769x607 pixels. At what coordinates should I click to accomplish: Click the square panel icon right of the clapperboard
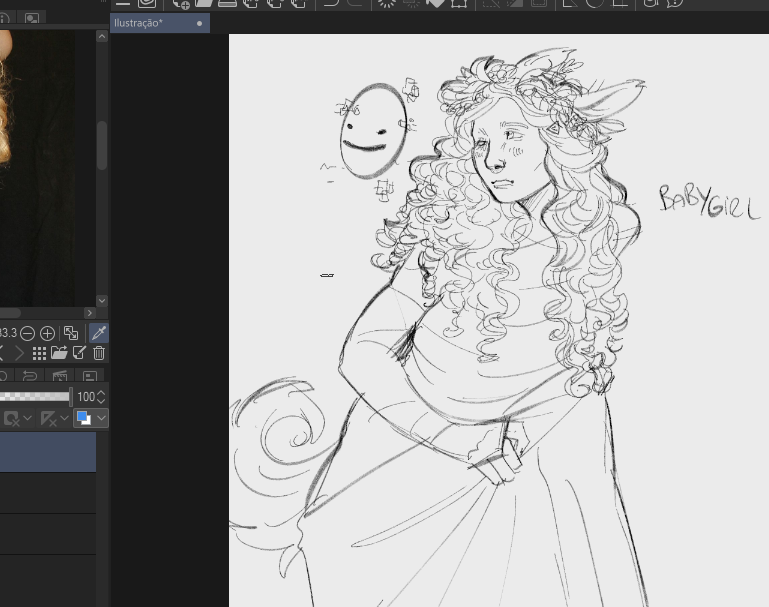point(89,376)
